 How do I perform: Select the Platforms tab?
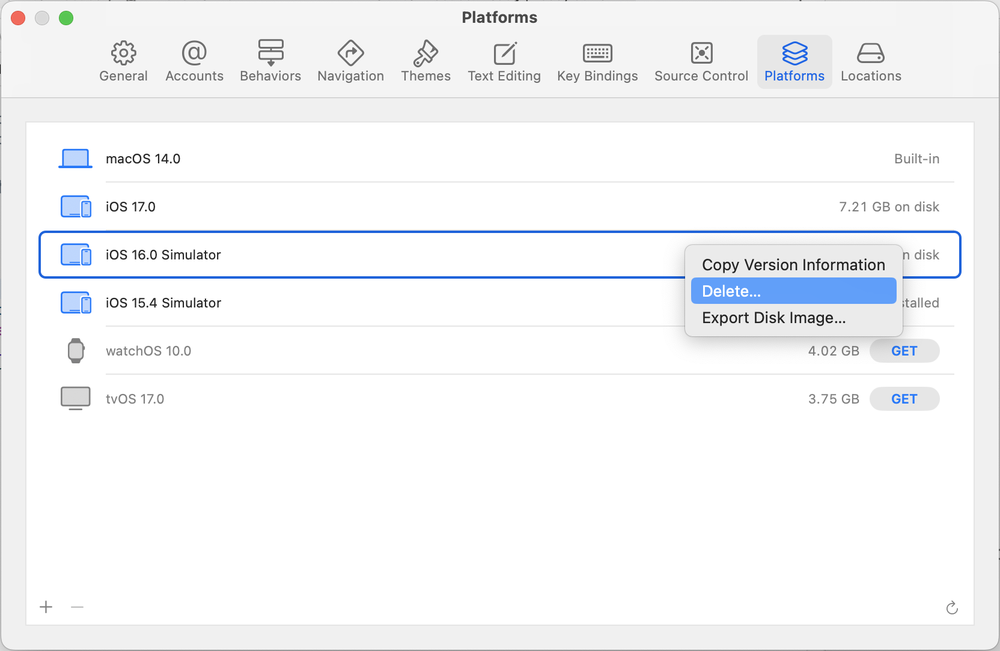point(794,62)
